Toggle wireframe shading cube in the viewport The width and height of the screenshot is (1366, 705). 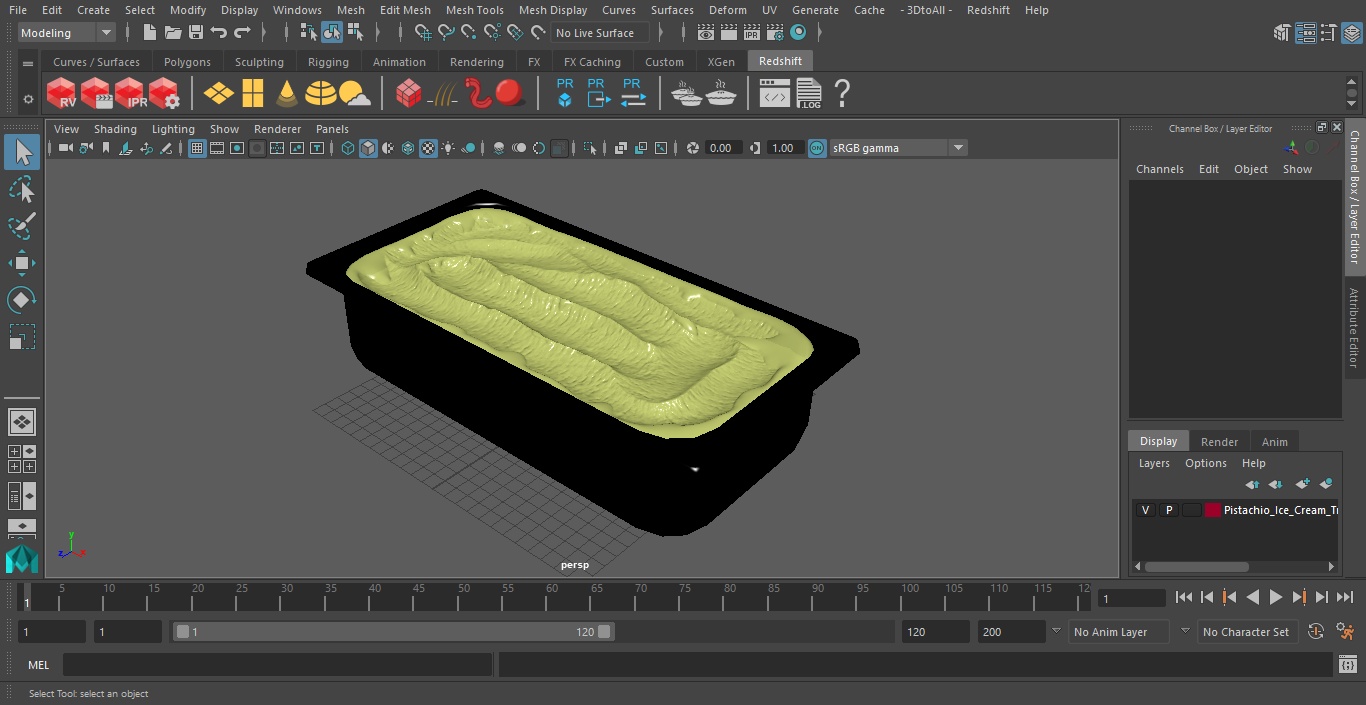(x=348, y=148)
